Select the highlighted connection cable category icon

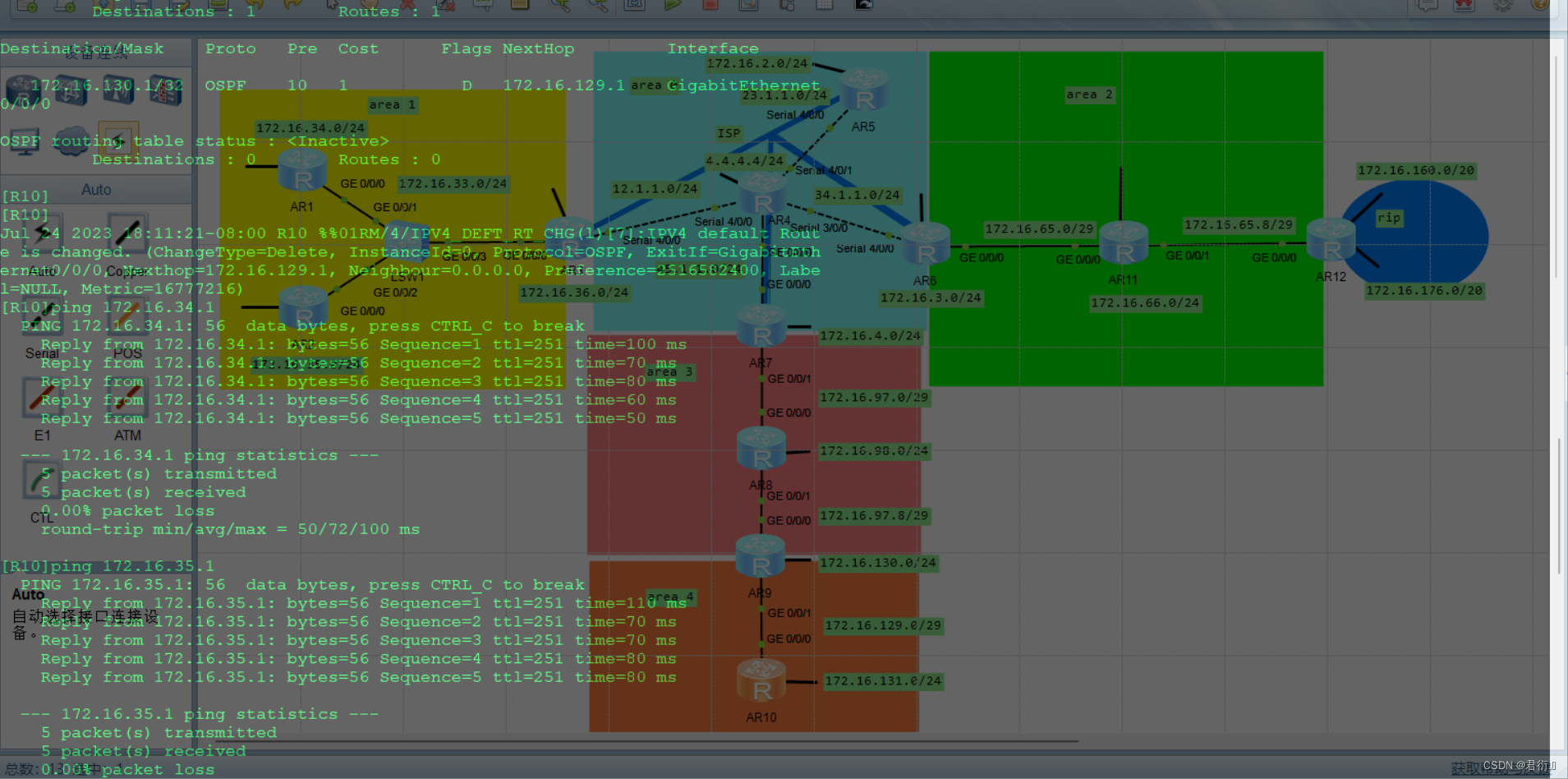click(x=118, y=140)
